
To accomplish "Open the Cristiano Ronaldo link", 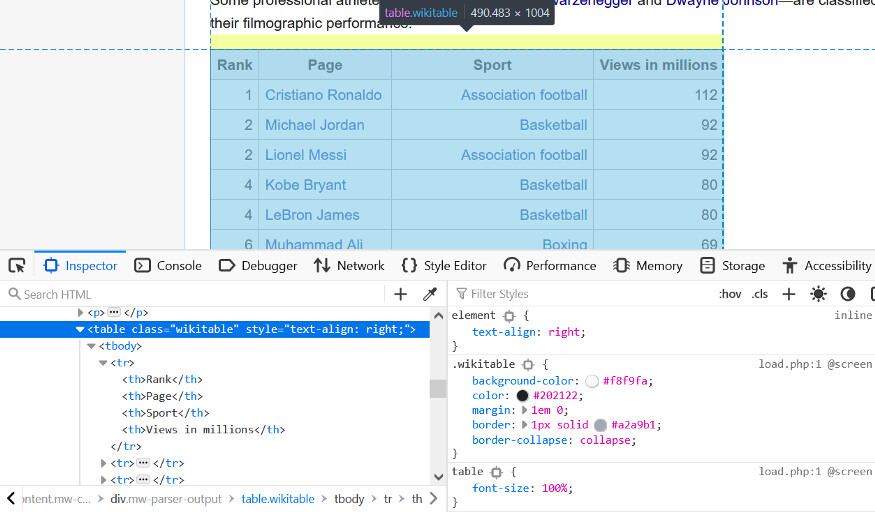I will (x=323, y=95).
